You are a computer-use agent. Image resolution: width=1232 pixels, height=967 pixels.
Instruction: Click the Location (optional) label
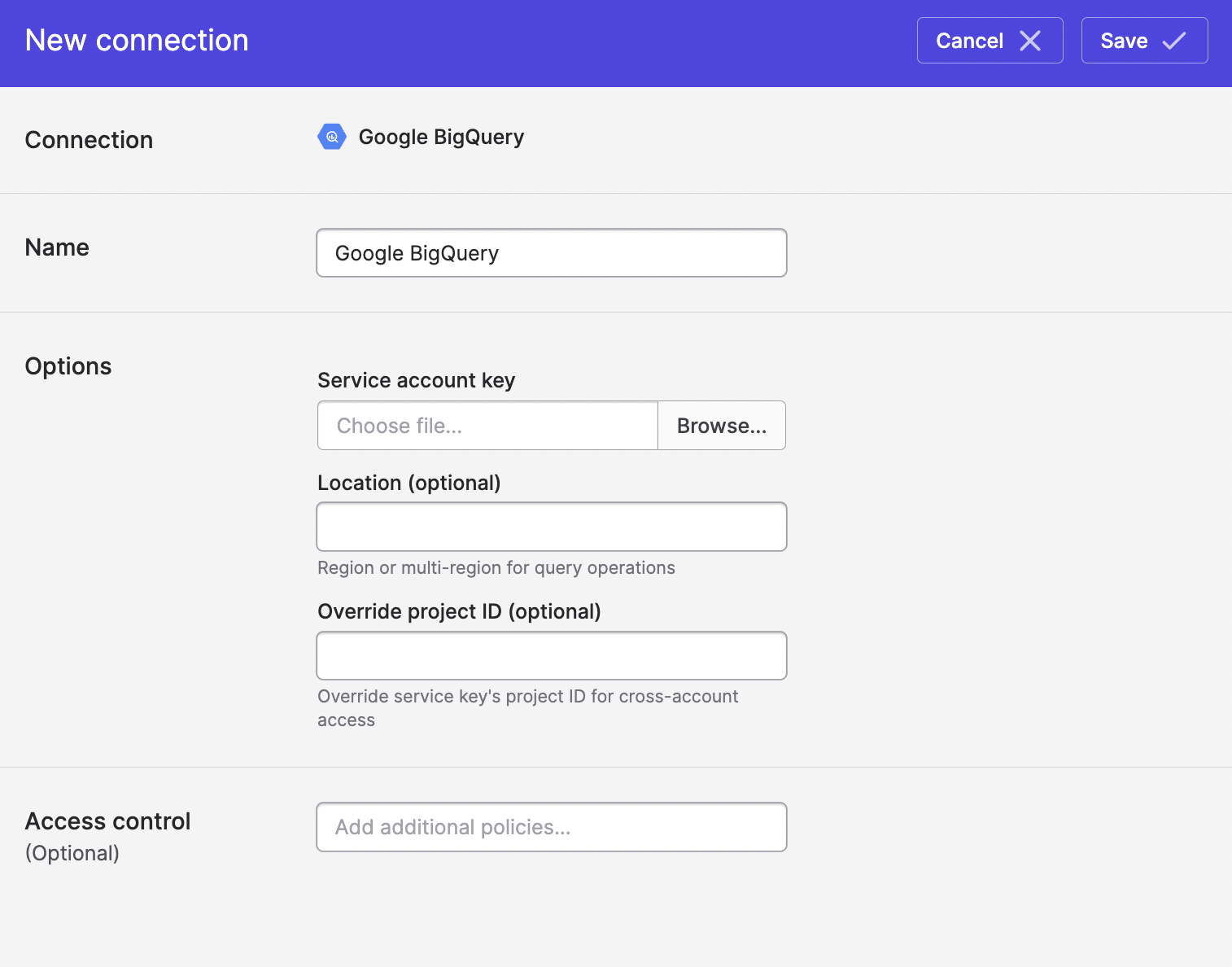tap(408, 483)
